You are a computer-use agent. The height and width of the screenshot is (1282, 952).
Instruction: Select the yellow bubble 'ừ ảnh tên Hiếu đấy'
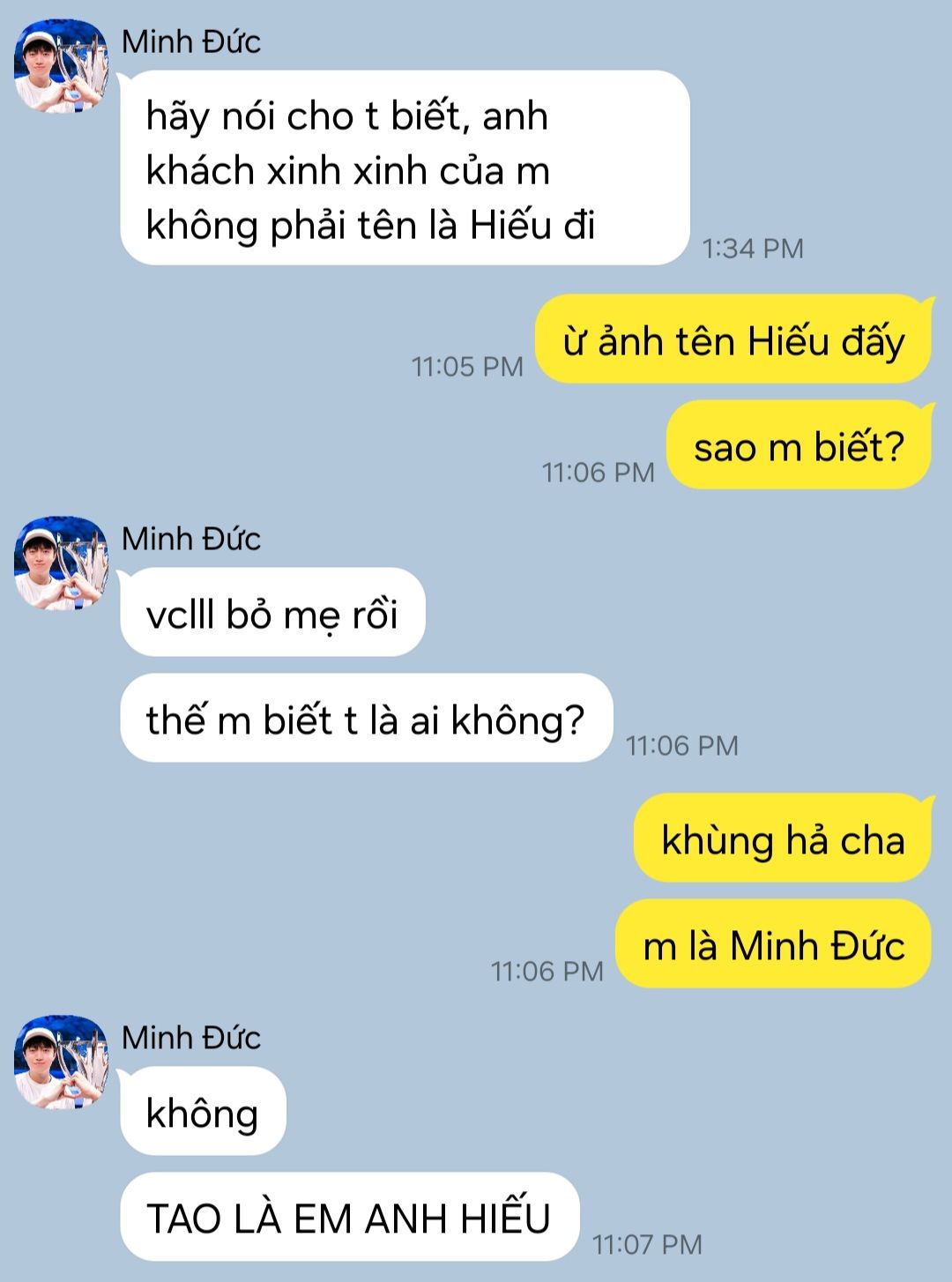[x=733, y=339]
